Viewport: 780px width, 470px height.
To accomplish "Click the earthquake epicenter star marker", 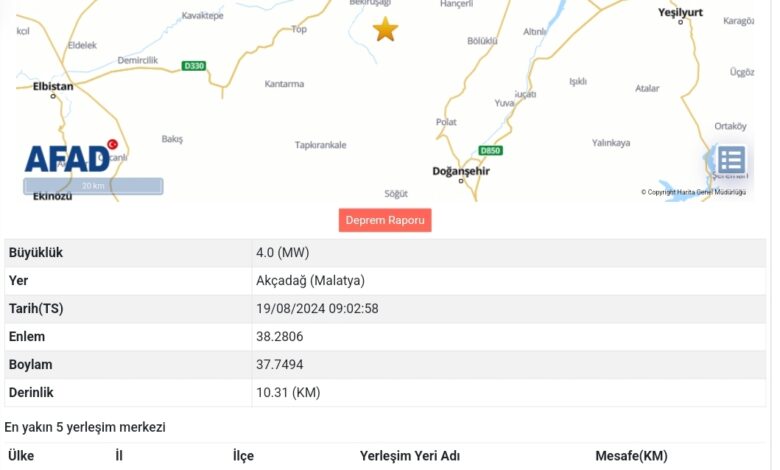I will point(385,29).
